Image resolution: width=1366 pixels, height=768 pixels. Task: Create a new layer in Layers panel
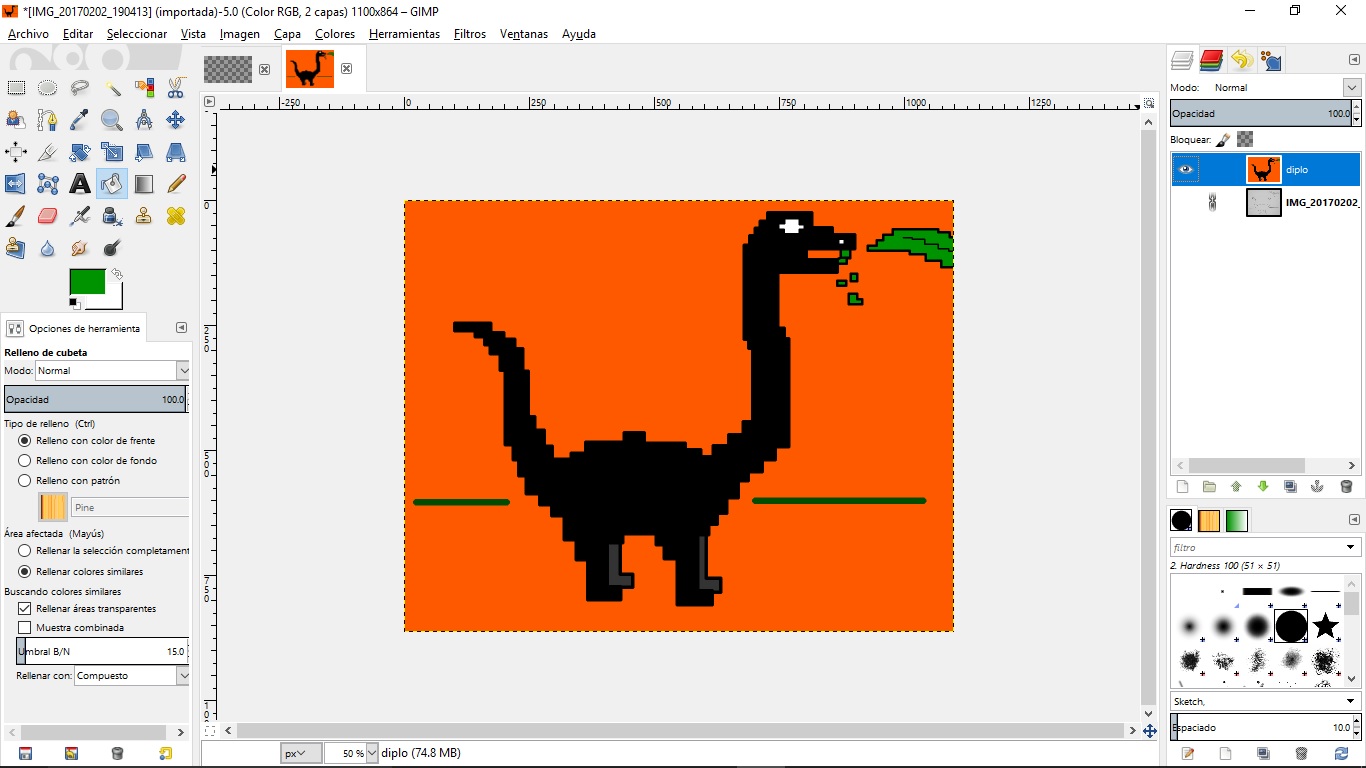1182,487
